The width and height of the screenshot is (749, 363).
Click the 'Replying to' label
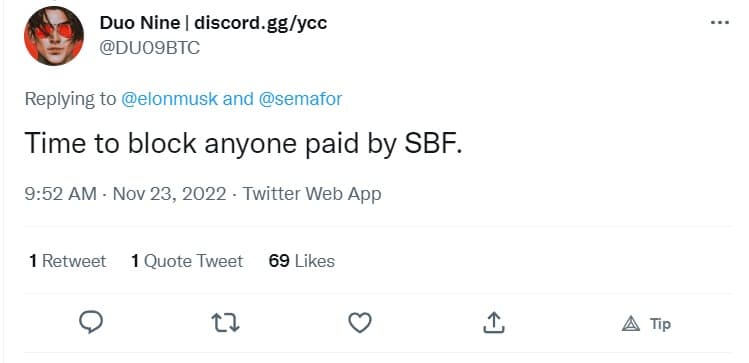pos(70,99)
